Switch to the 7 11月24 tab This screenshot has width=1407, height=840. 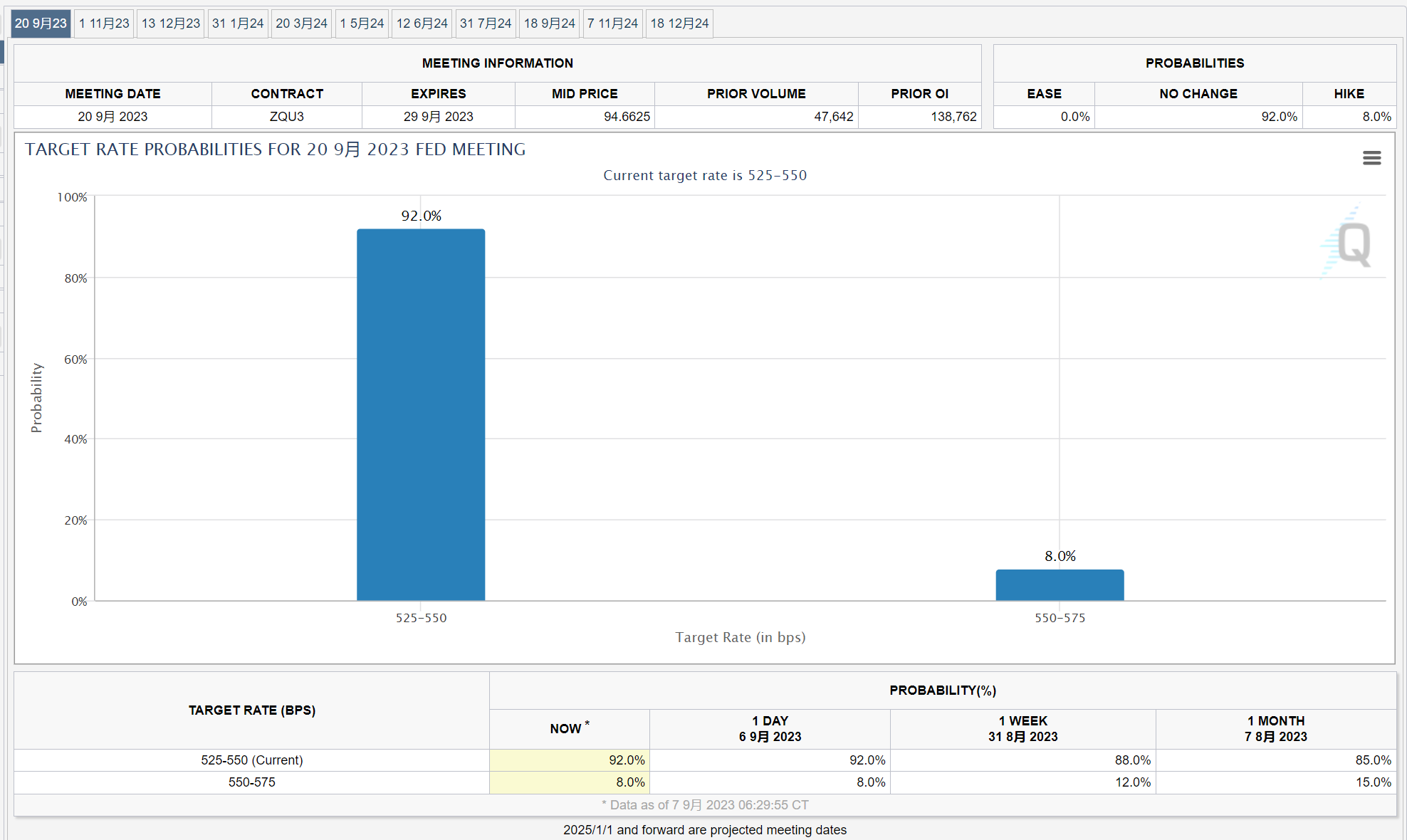click(x=612, y=23)
